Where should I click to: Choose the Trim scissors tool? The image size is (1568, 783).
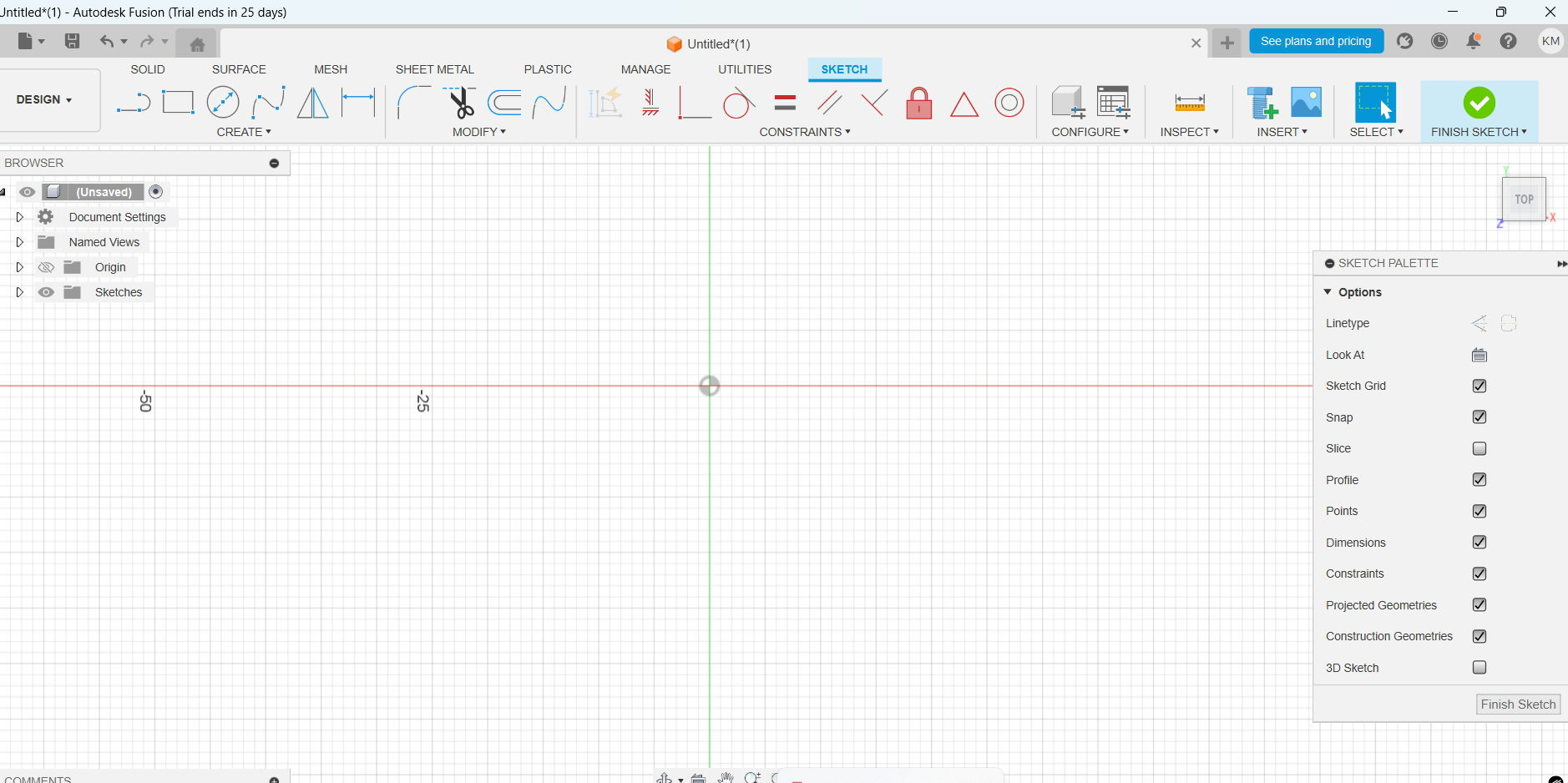point(460,103)
